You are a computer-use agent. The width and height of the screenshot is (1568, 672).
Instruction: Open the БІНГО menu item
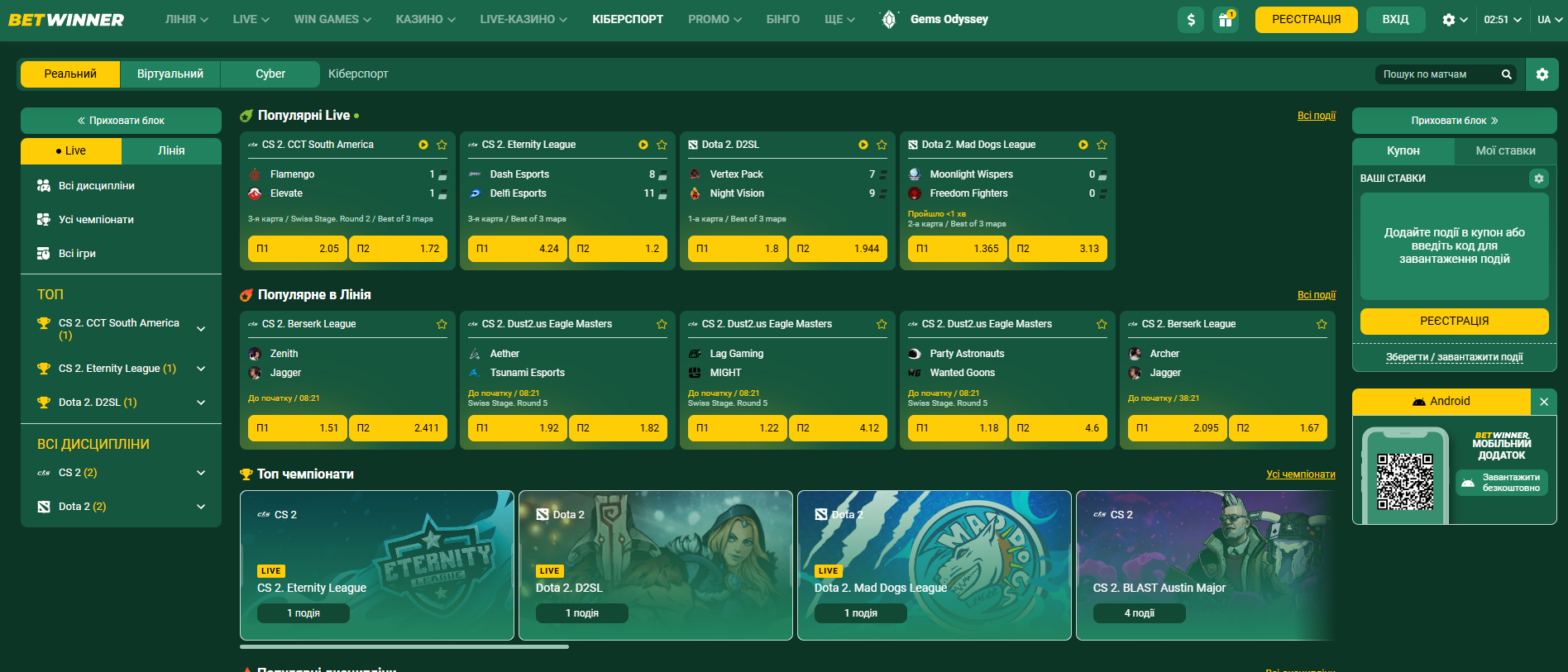tap(783, 20)
